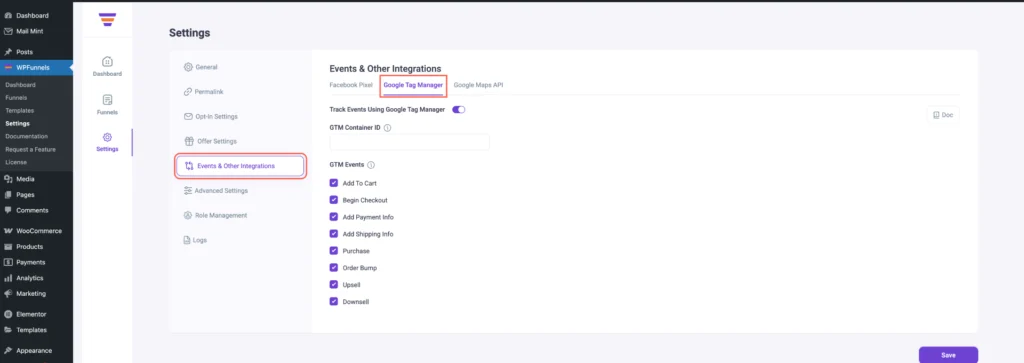Toggle Track Events Using Google Tag Manager
Viewport: 1024px width, 363px height.
[458, 110]
